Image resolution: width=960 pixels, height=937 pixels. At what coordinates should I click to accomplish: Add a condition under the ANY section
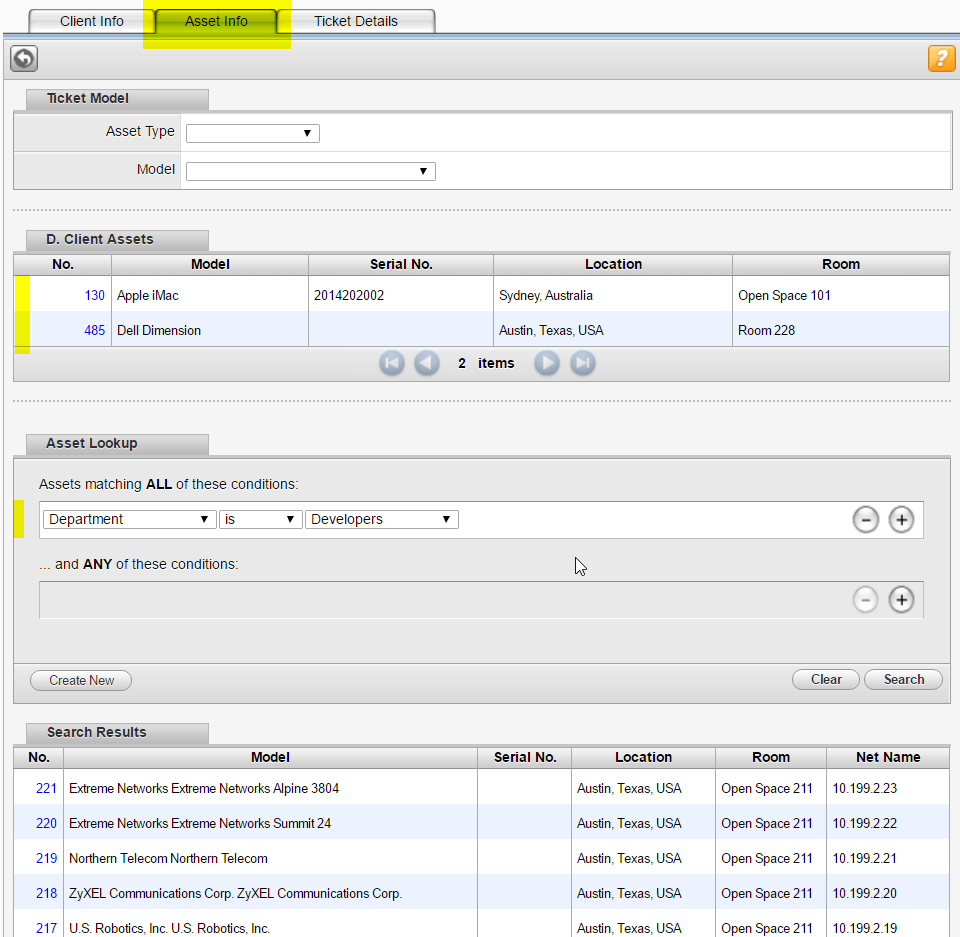coord(901,599)
